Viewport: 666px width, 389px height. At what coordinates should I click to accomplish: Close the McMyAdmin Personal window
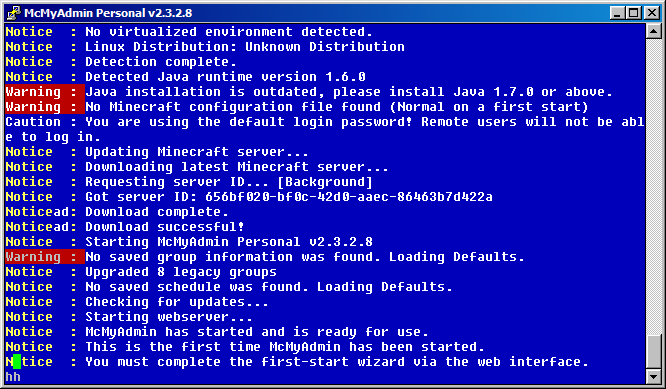pos(652,13)
